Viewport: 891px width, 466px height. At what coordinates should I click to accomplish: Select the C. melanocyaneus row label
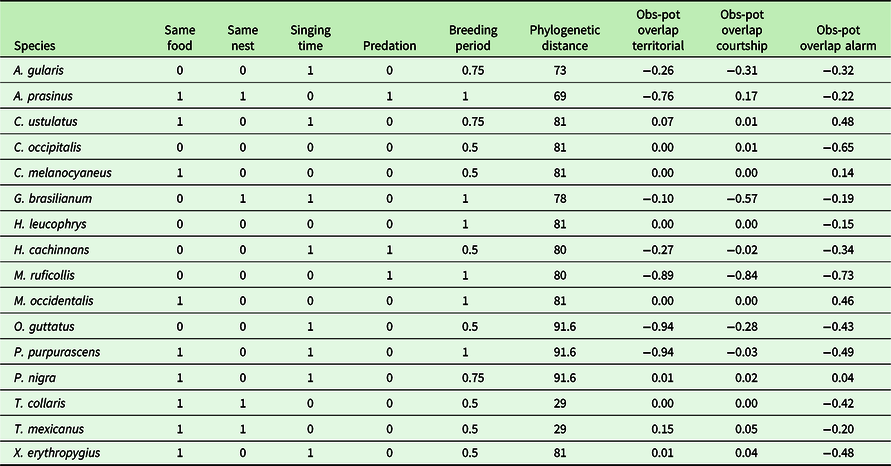[62, 172]
